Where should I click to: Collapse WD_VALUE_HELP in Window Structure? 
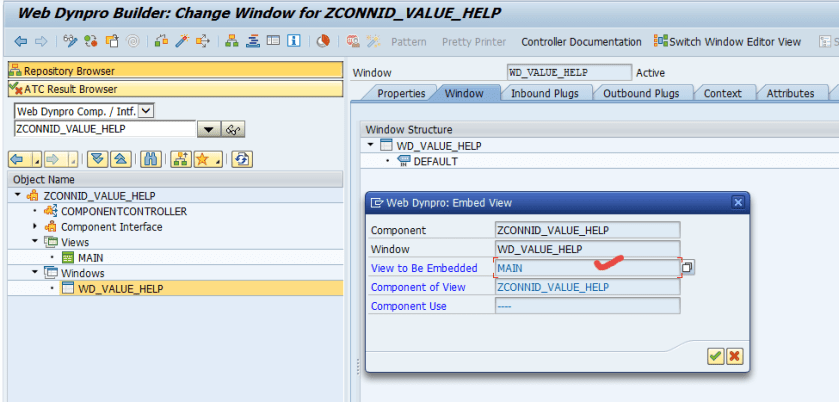[x=370, y=146]
